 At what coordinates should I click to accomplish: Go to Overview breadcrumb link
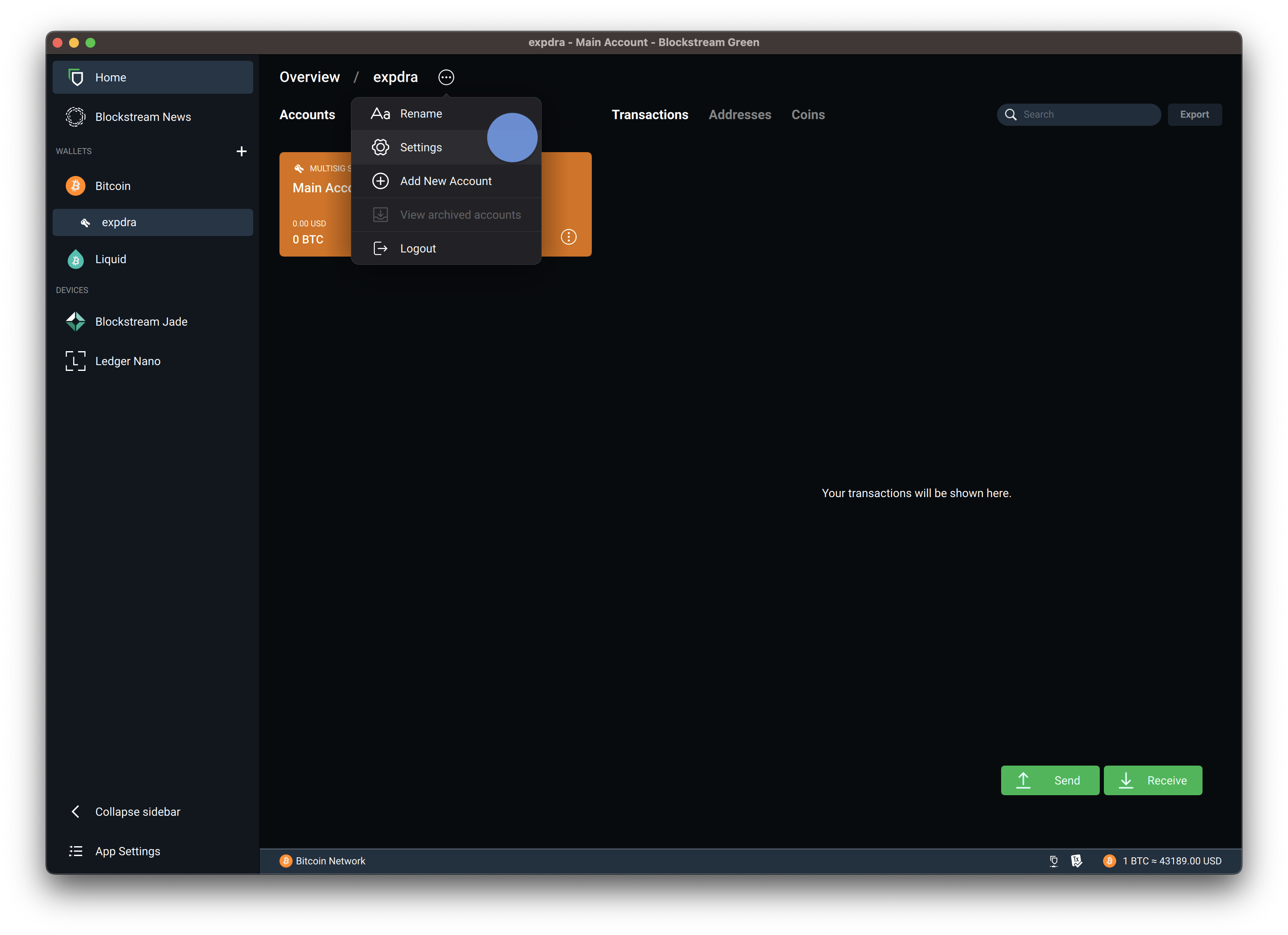tap(309, 77)
